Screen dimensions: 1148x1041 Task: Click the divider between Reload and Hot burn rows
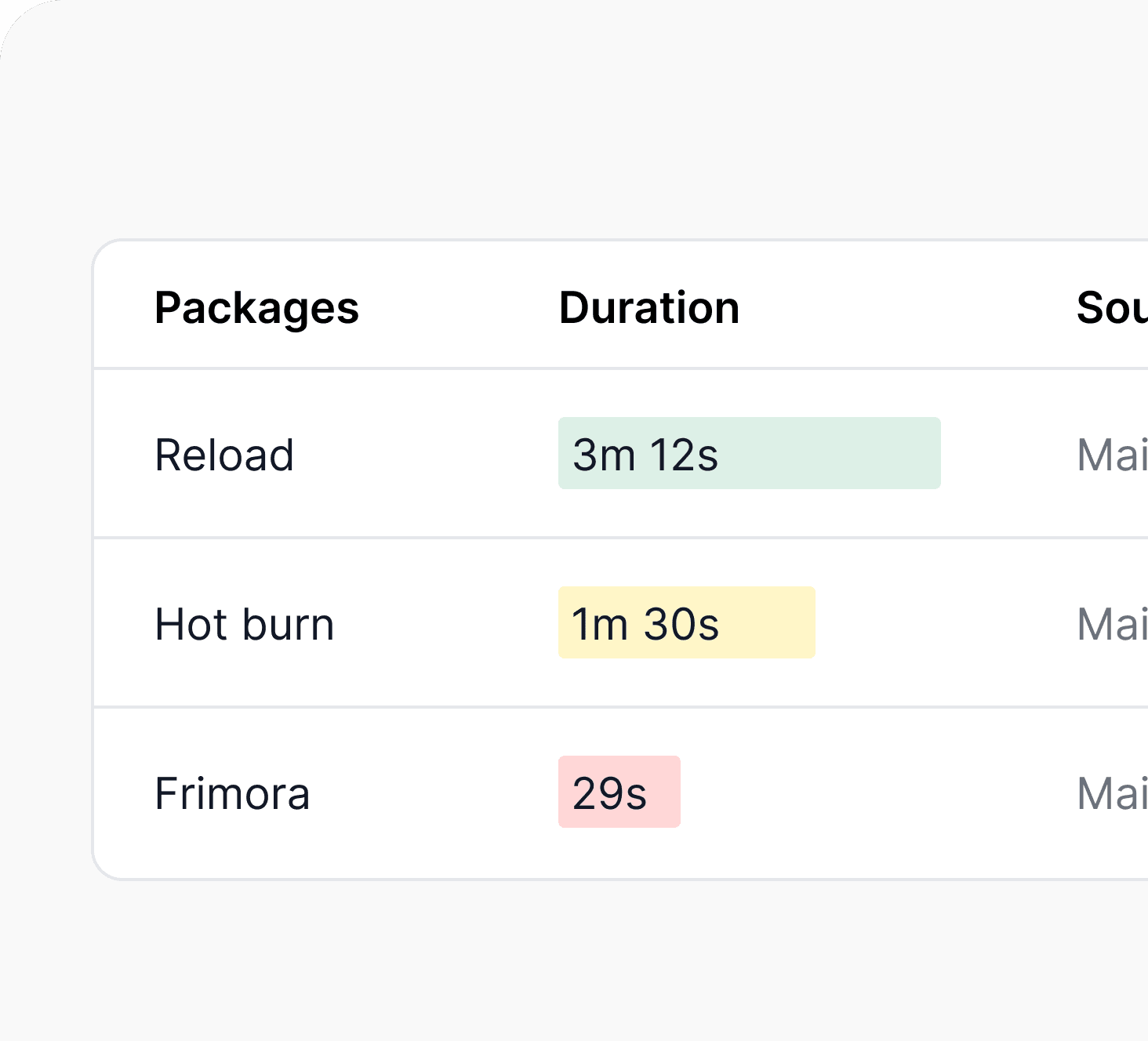[470, 538]
